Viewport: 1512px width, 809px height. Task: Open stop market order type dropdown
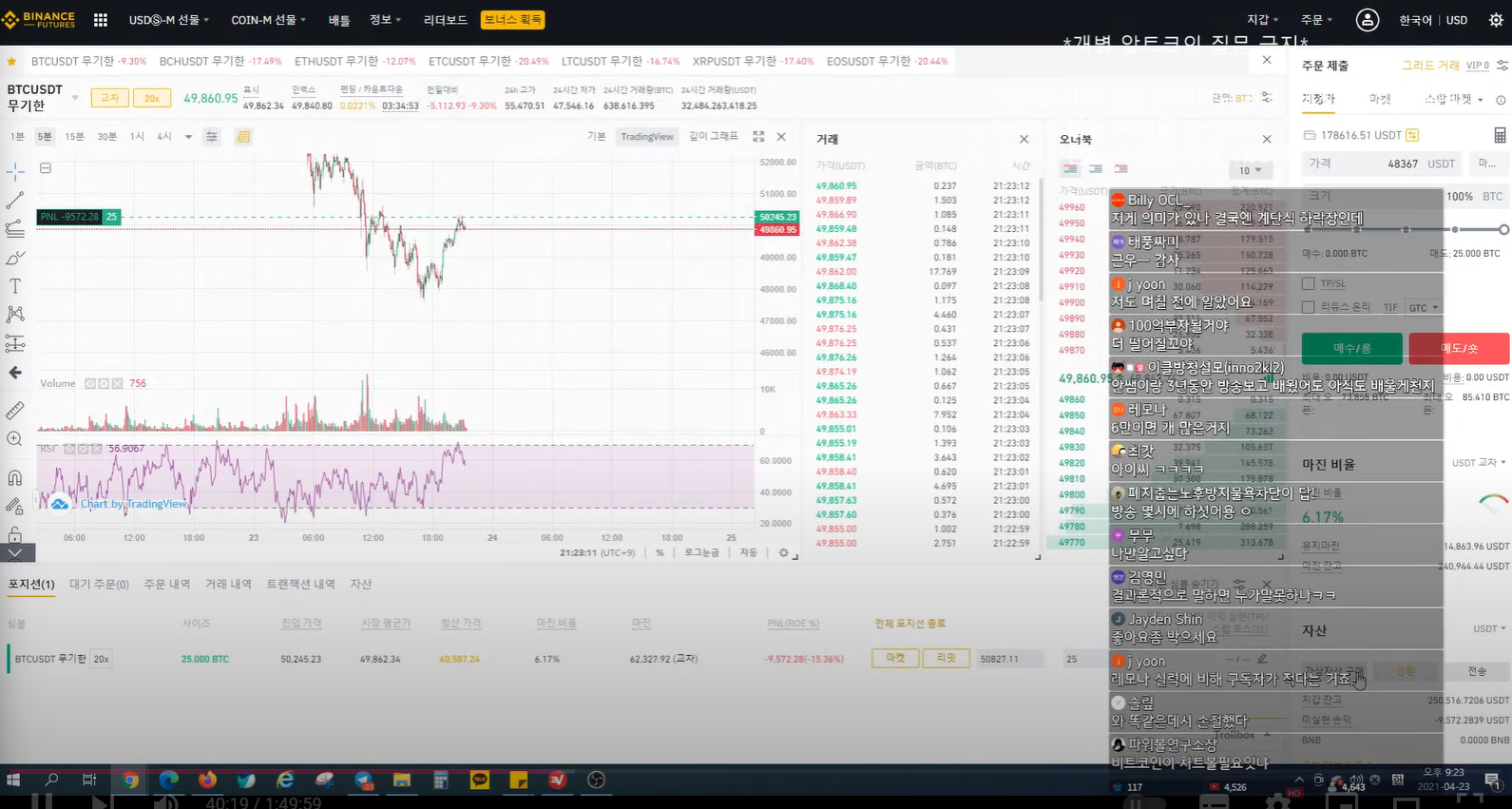tap(1453, 99)
